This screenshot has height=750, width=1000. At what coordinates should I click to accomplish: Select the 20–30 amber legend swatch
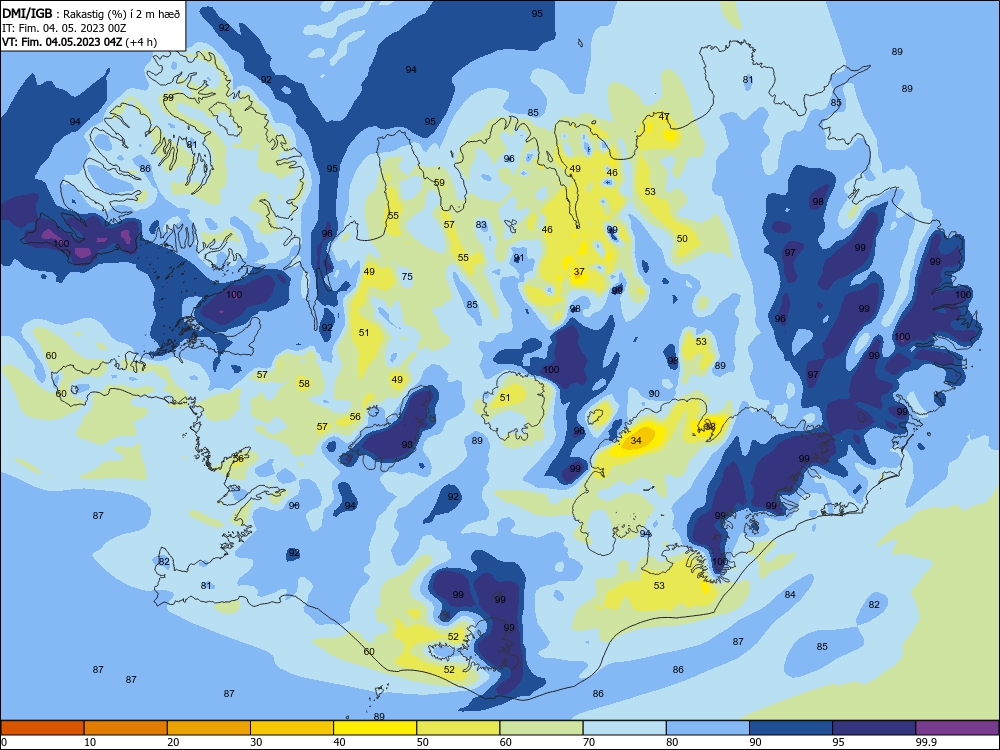[209, 728]
